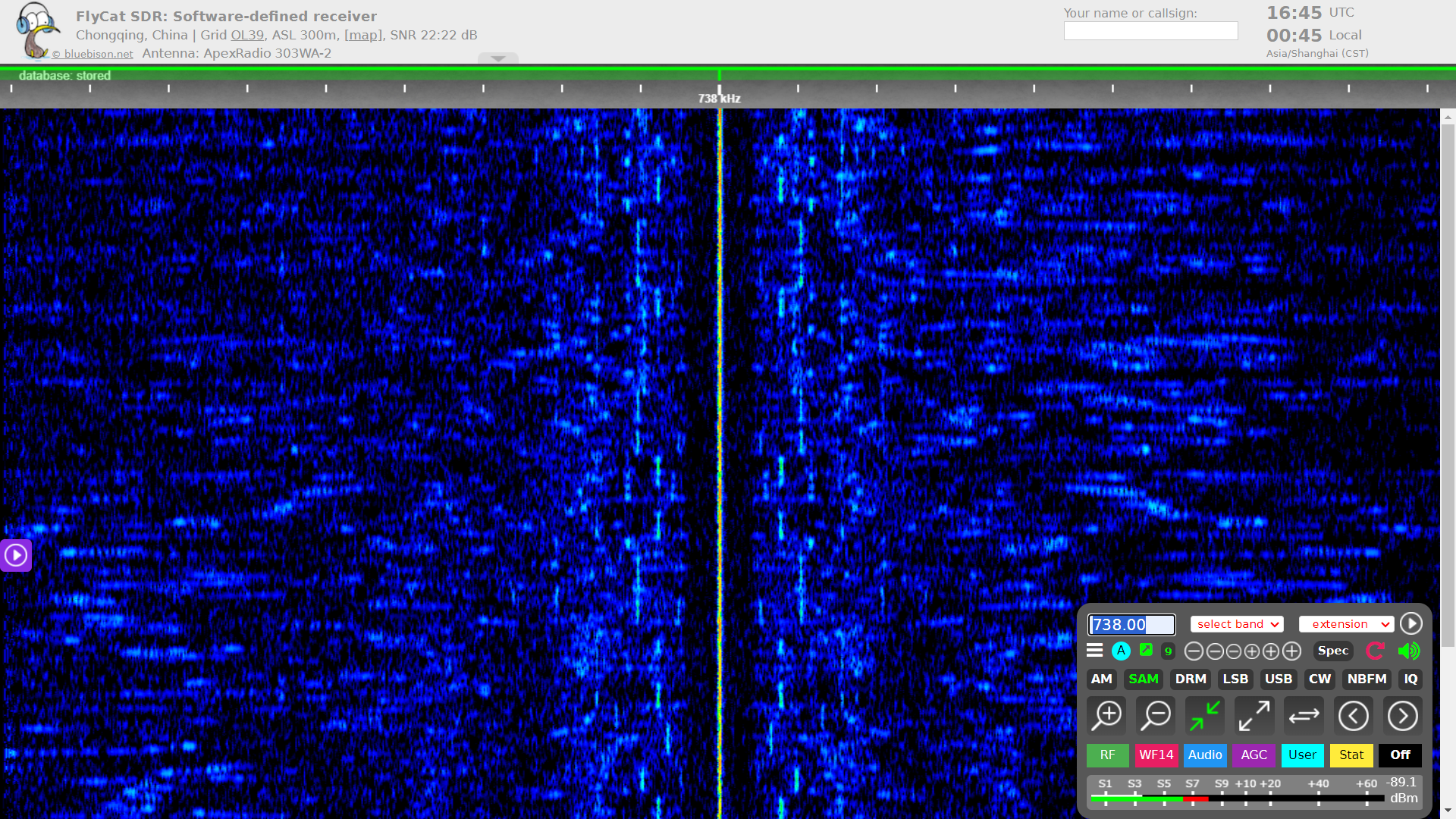Click the page right circled arrow icon
The image size is (1456, 819).
click(x=1402, y=715)
